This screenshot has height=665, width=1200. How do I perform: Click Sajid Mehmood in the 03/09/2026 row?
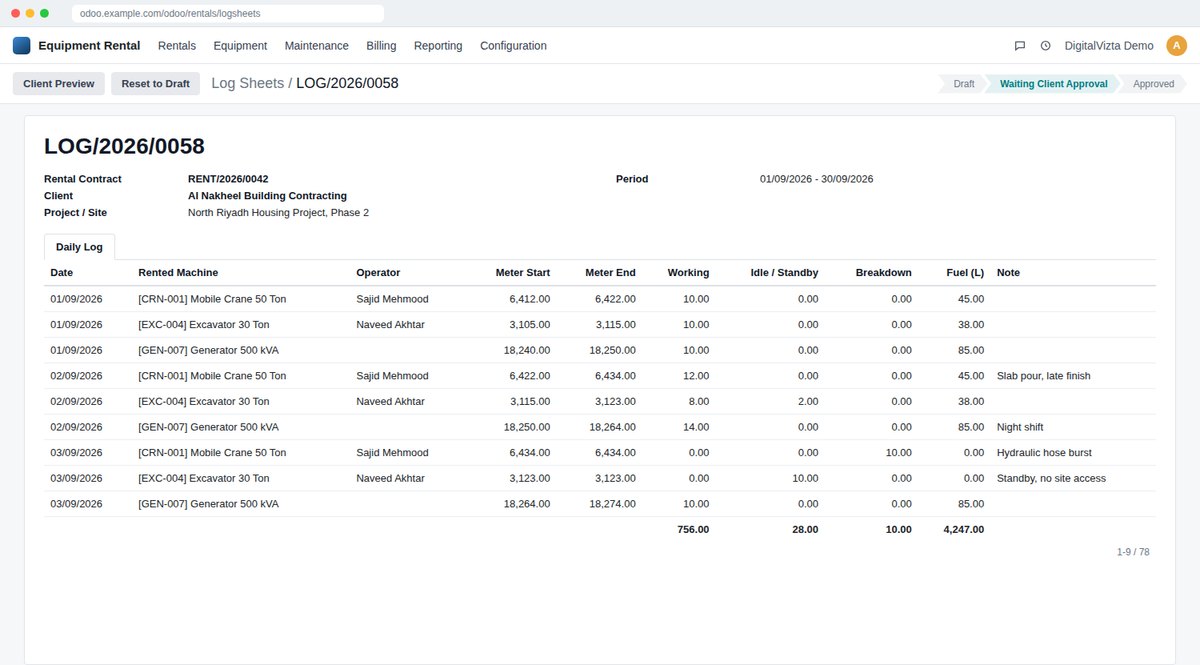[x=392, y=453]
